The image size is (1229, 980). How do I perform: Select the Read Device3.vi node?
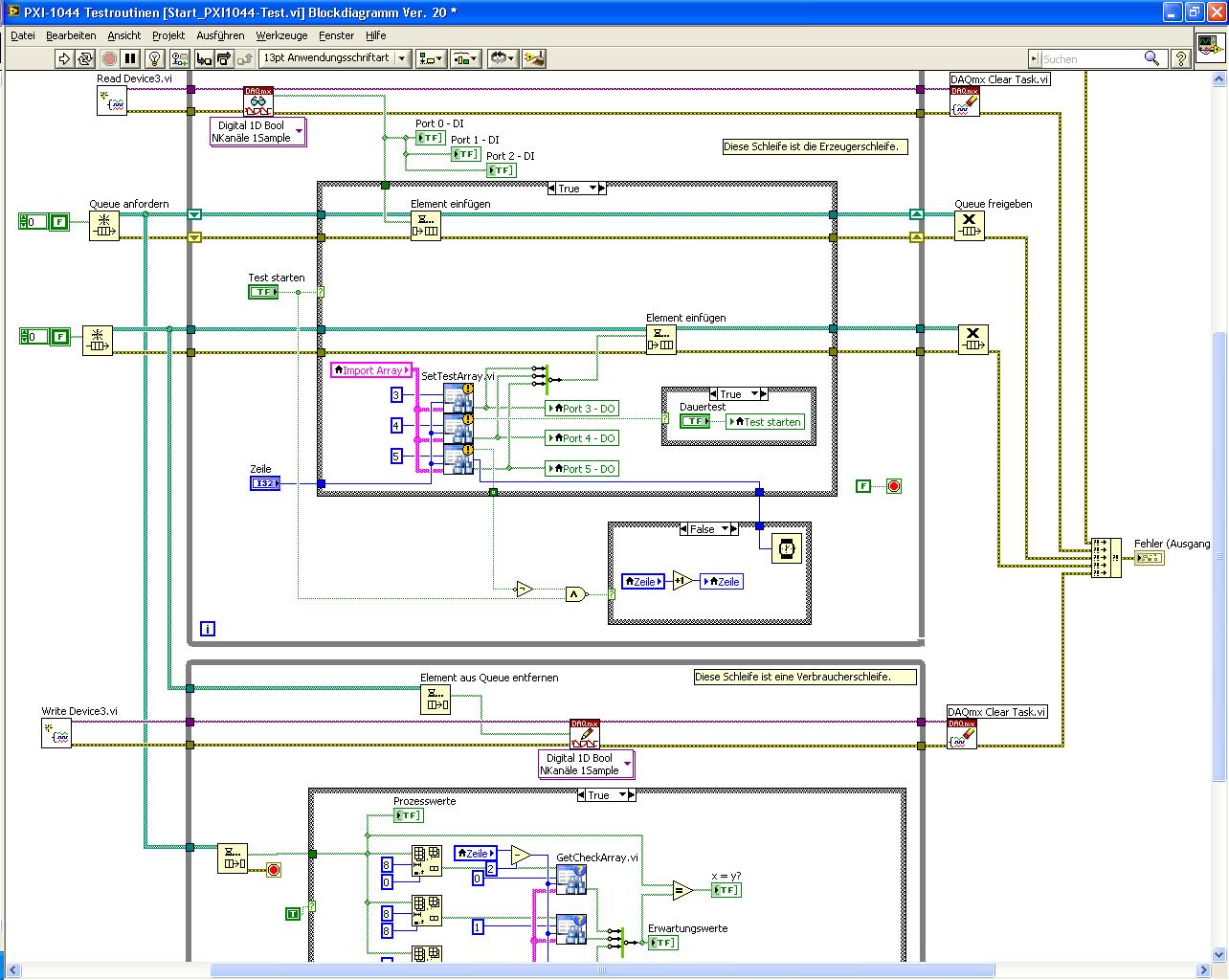pos(112,100)
